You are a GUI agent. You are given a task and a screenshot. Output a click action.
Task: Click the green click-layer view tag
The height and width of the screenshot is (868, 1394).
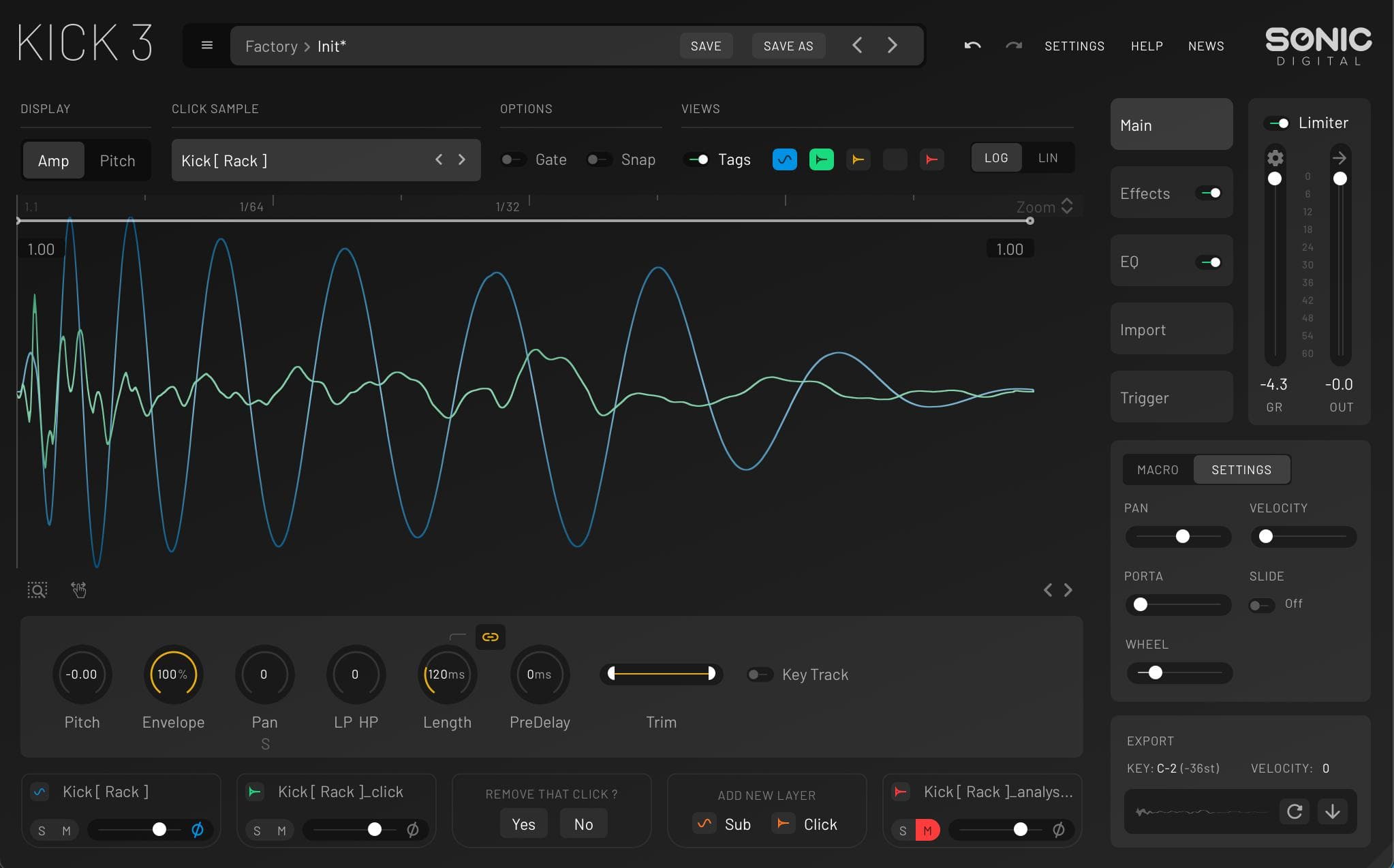coord(821,159)
